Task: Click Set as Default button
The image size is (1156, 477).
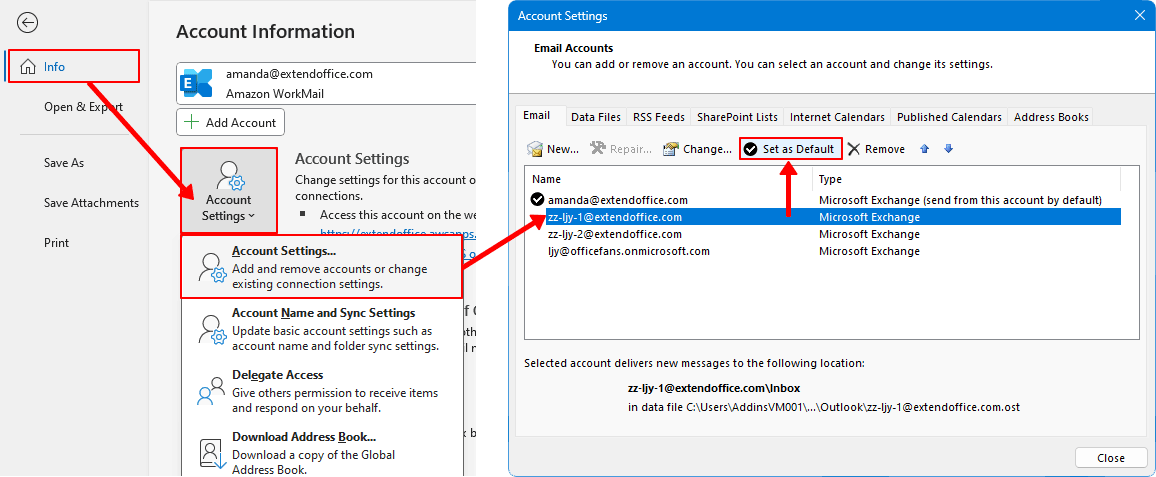Action: click(x=791, y=149)
